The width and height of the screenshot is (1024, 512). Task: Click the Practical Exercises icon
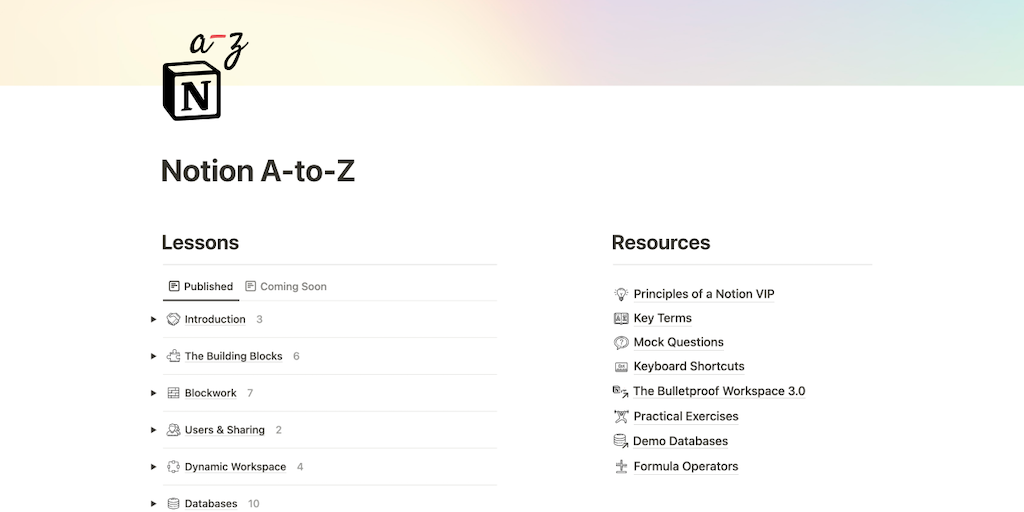point(621,416)
